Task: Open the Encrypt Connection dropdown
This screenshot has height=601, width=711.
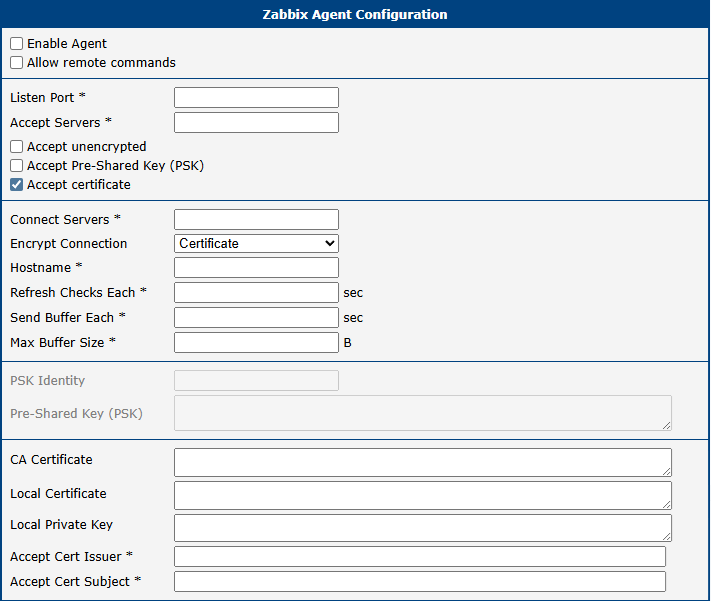Action: 256,244
